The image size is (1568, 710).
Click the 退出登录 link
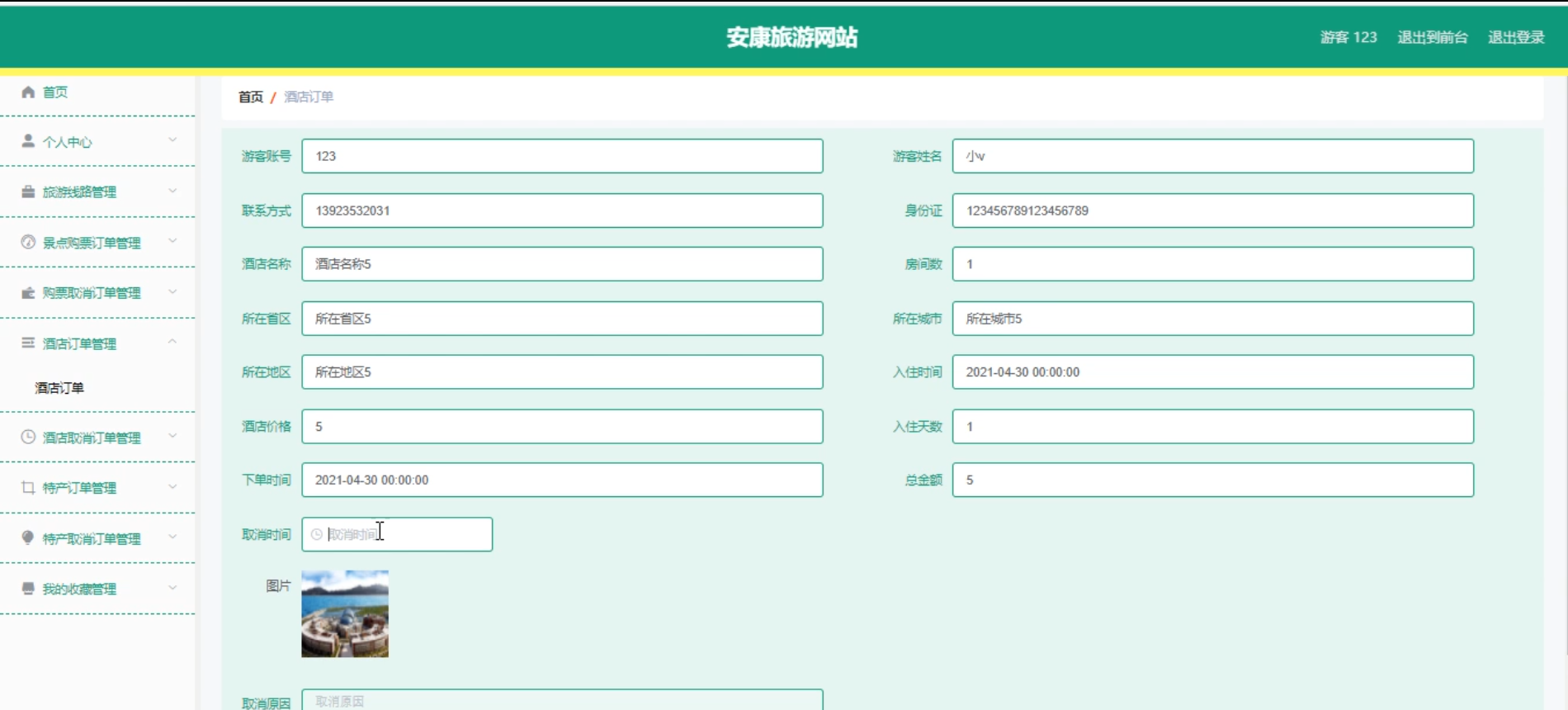point(1516,37)
